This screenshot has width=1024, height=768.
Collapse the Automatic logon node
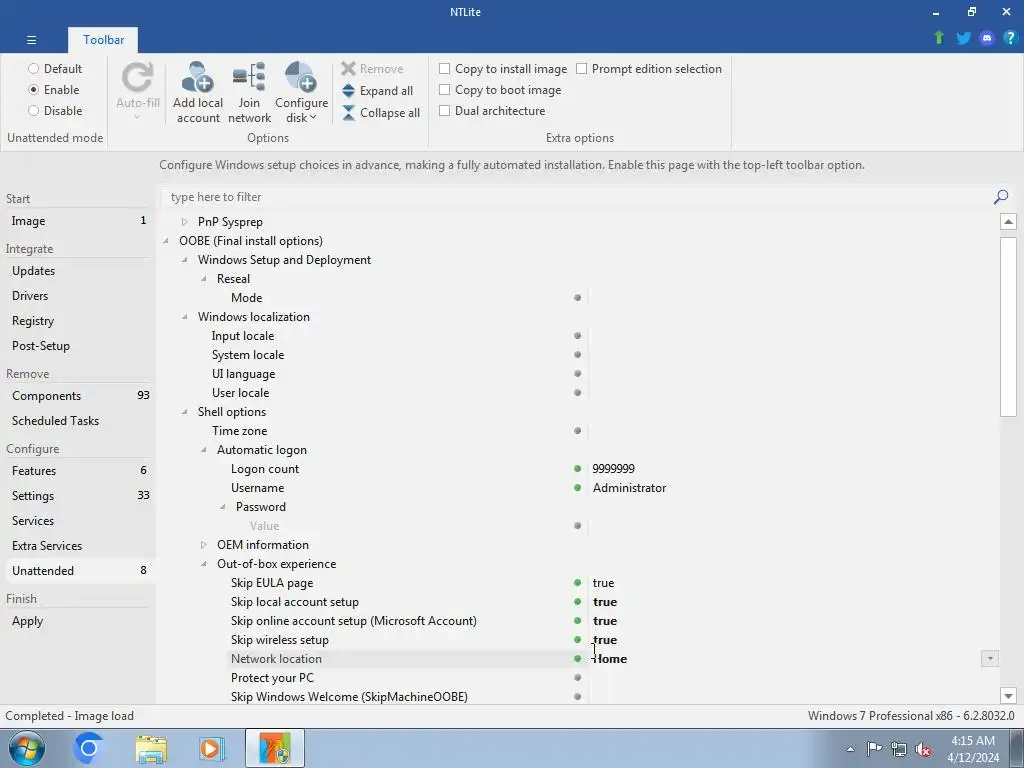click(203, 450)
